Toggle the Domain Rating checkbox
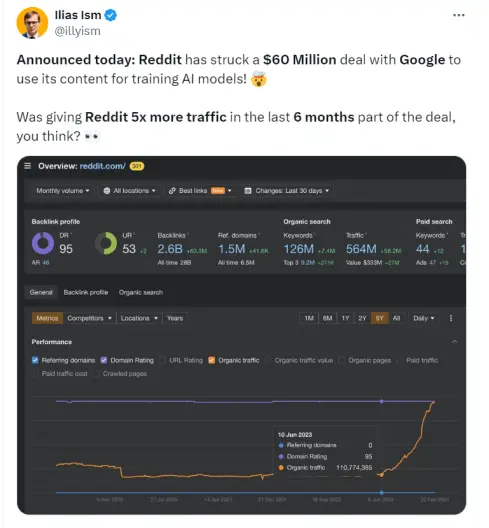 point(104,360)
